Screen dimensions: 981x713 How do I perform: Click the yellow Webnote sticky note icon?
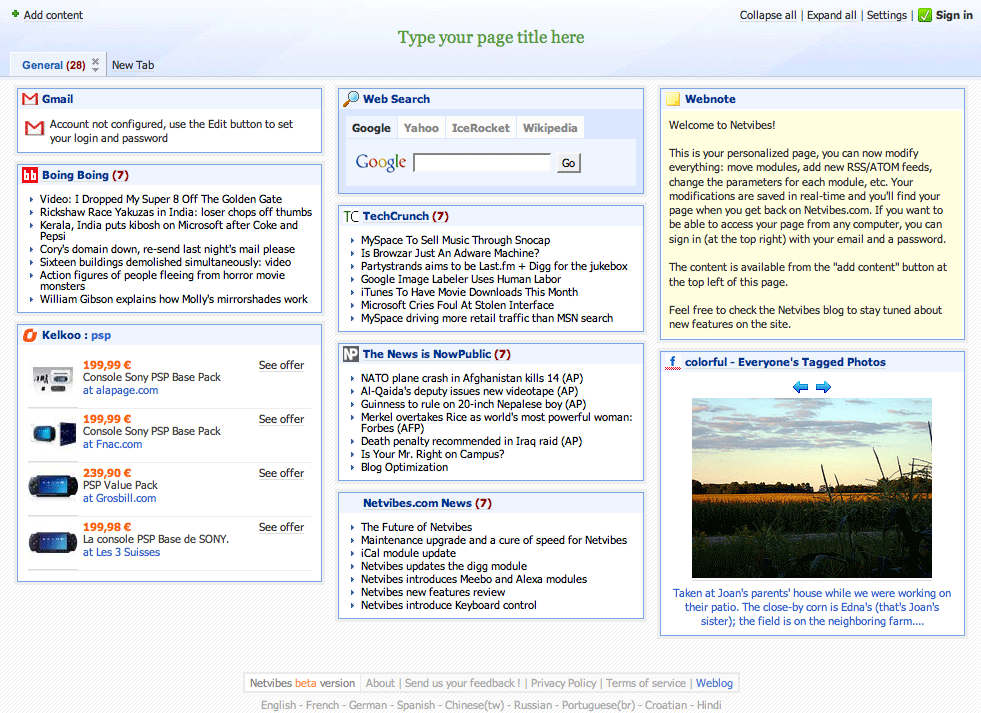[x=673, y=99]
